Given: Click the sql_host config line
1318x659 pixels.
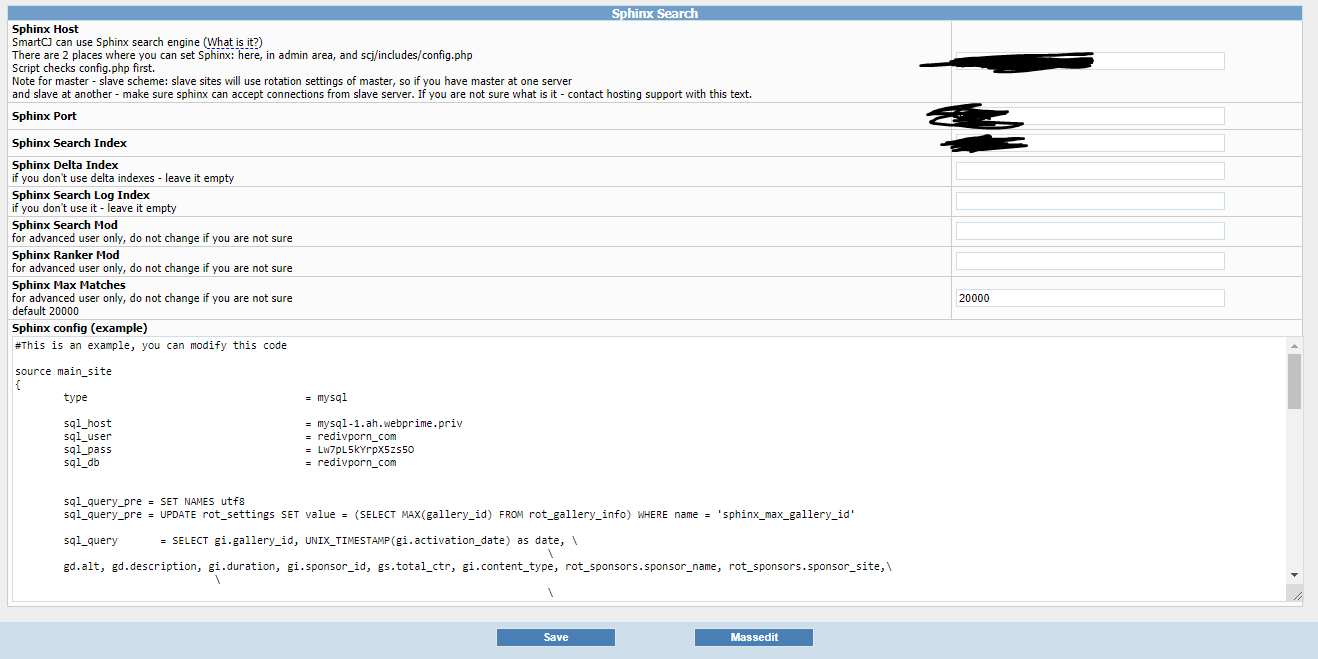Looking at the screenshot, I should 263,423.
